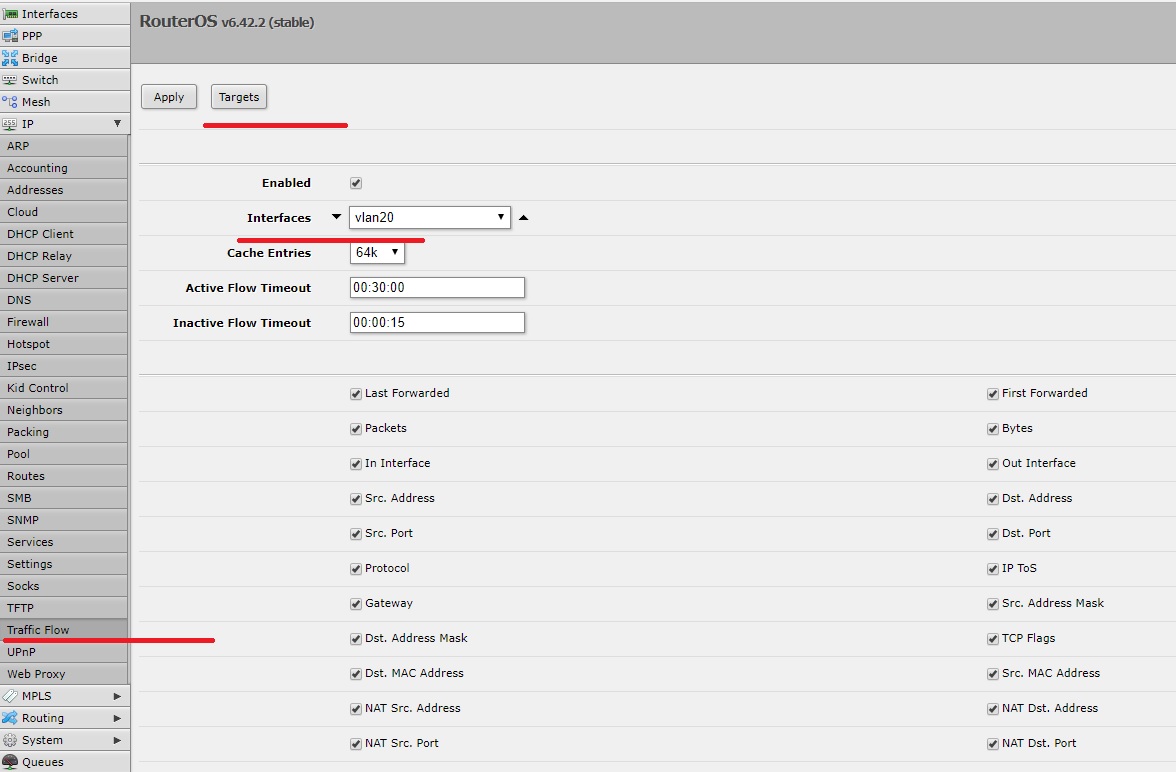Viewport: 1176px width, 772px height.
Task: Collapse the IP menu arrow
Action: pyautogui.click(x=117, y=124)
